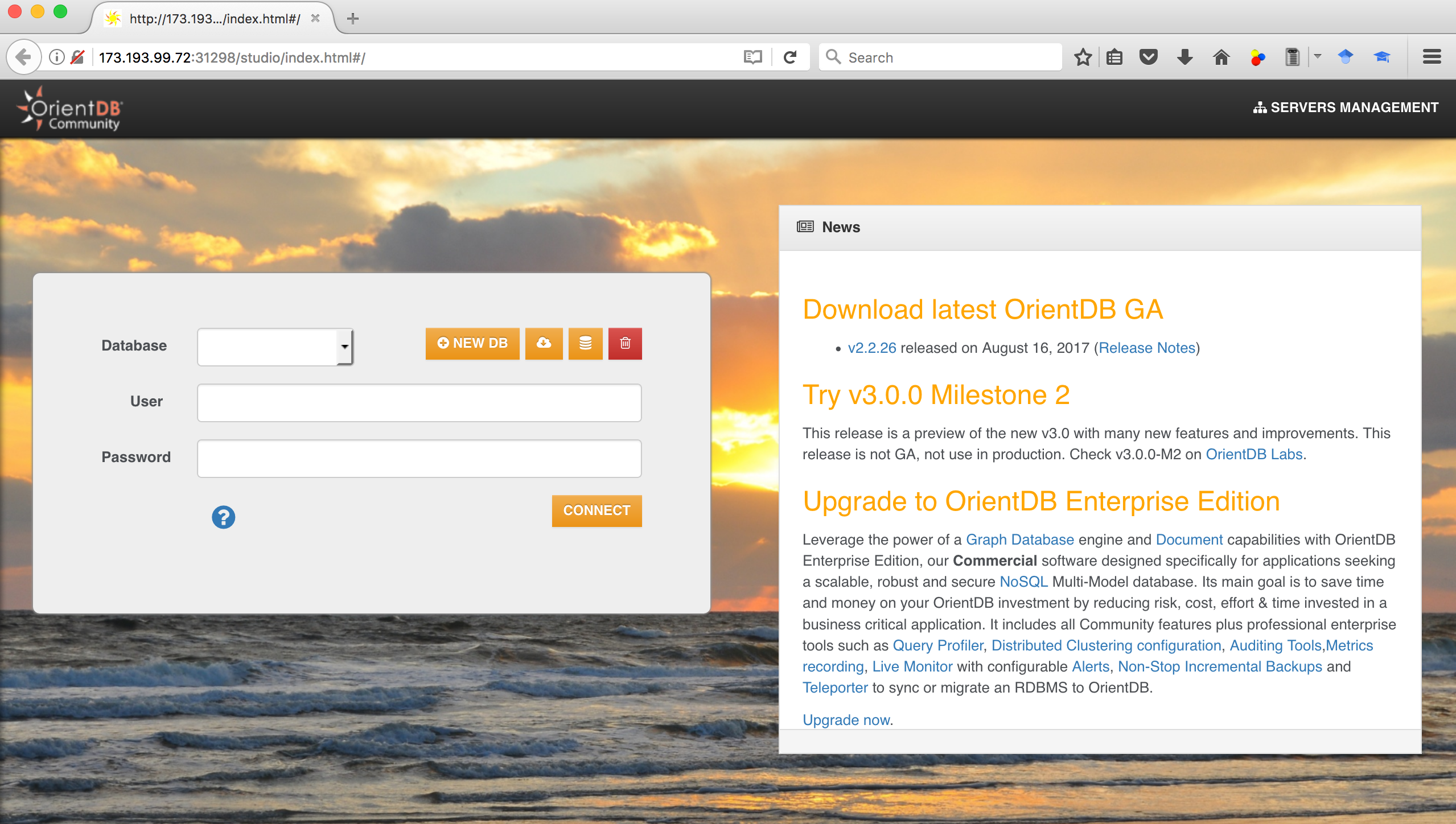Click into the User input field
The width and height of the screenshot is (1456, 824).
419,402
